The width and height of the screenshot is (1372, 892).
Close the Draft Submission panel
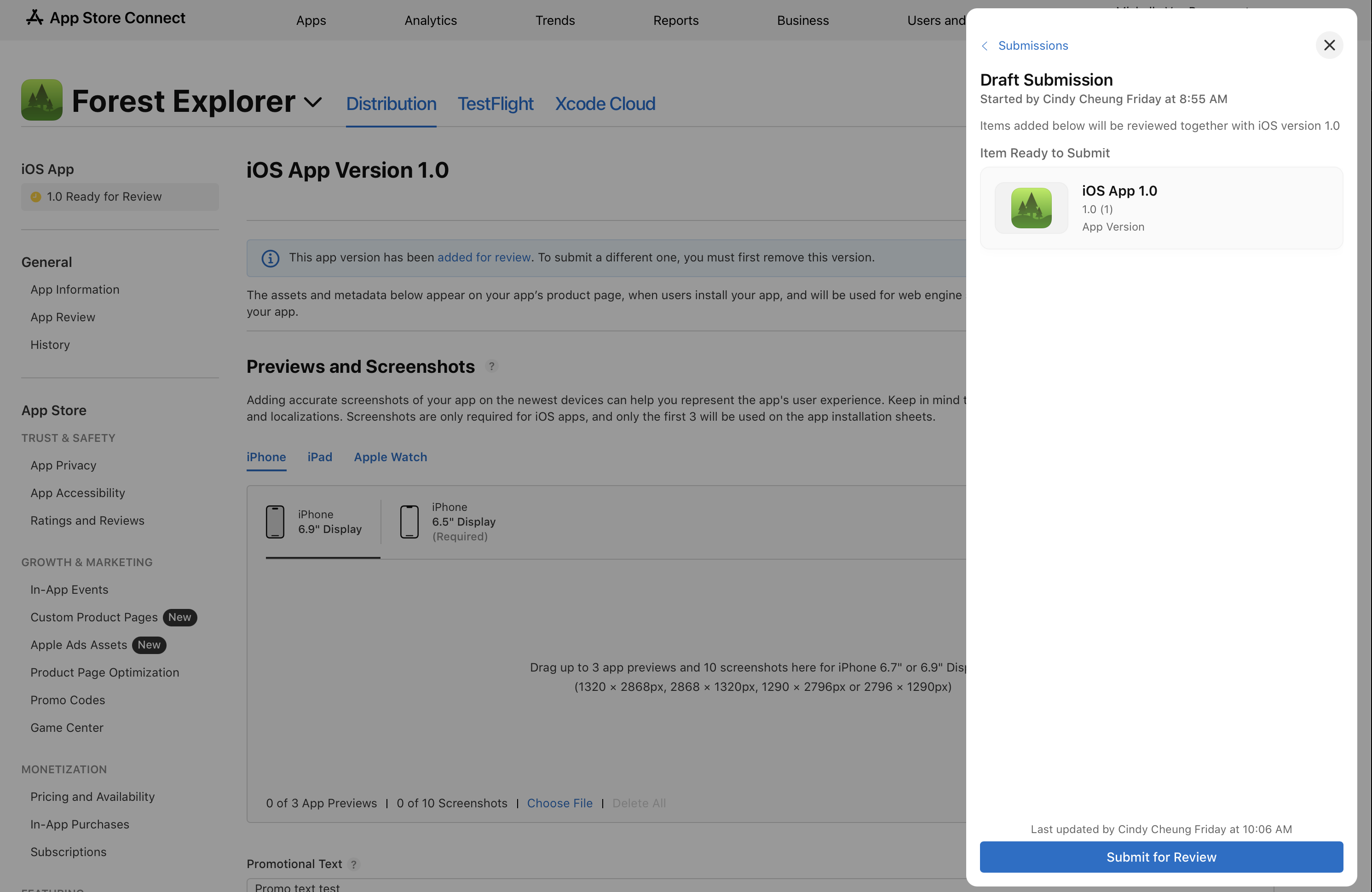click(x=1329, y=46)
